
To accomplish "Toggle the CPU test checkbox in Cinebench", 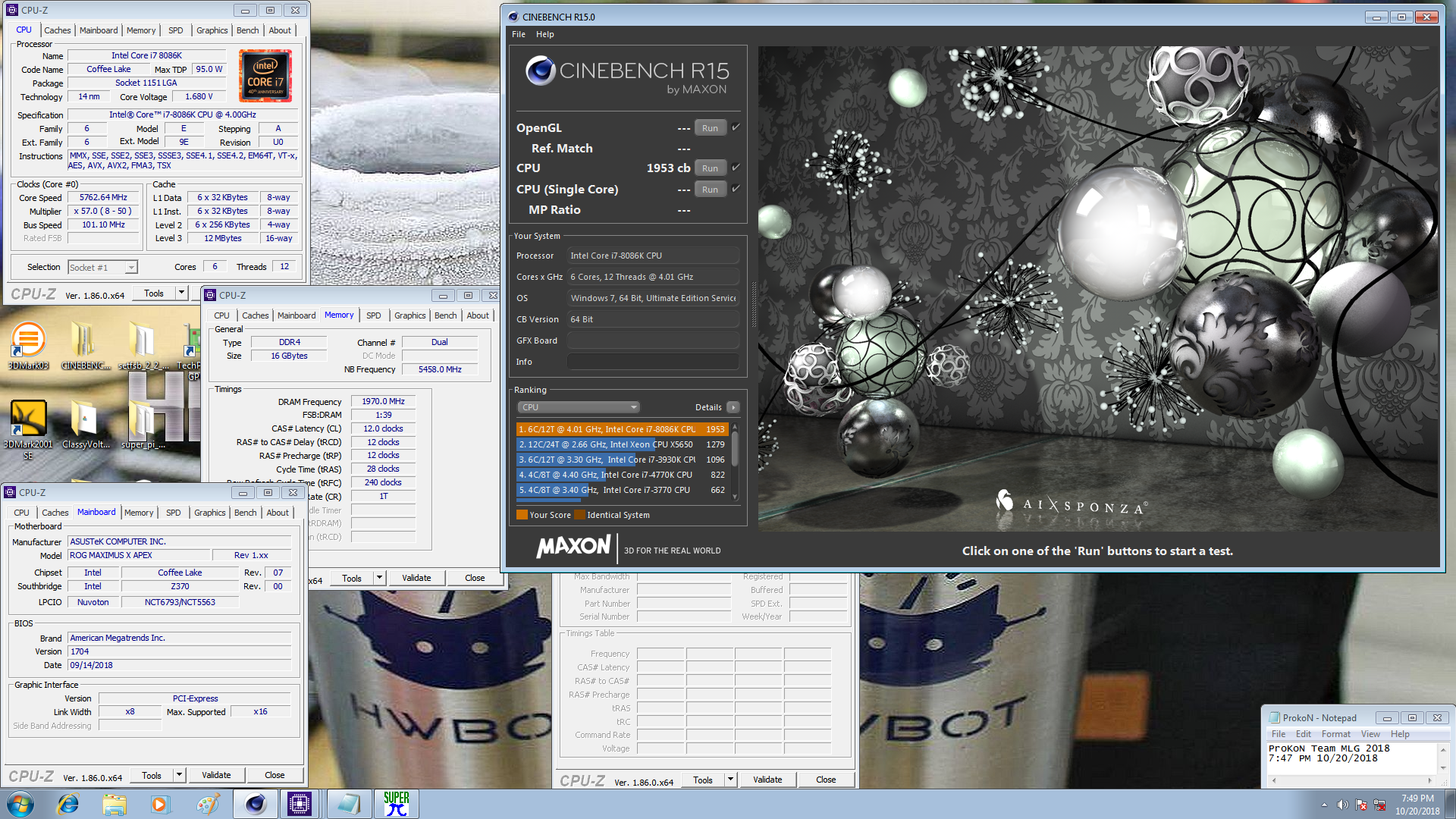I will tap(736, 168).
